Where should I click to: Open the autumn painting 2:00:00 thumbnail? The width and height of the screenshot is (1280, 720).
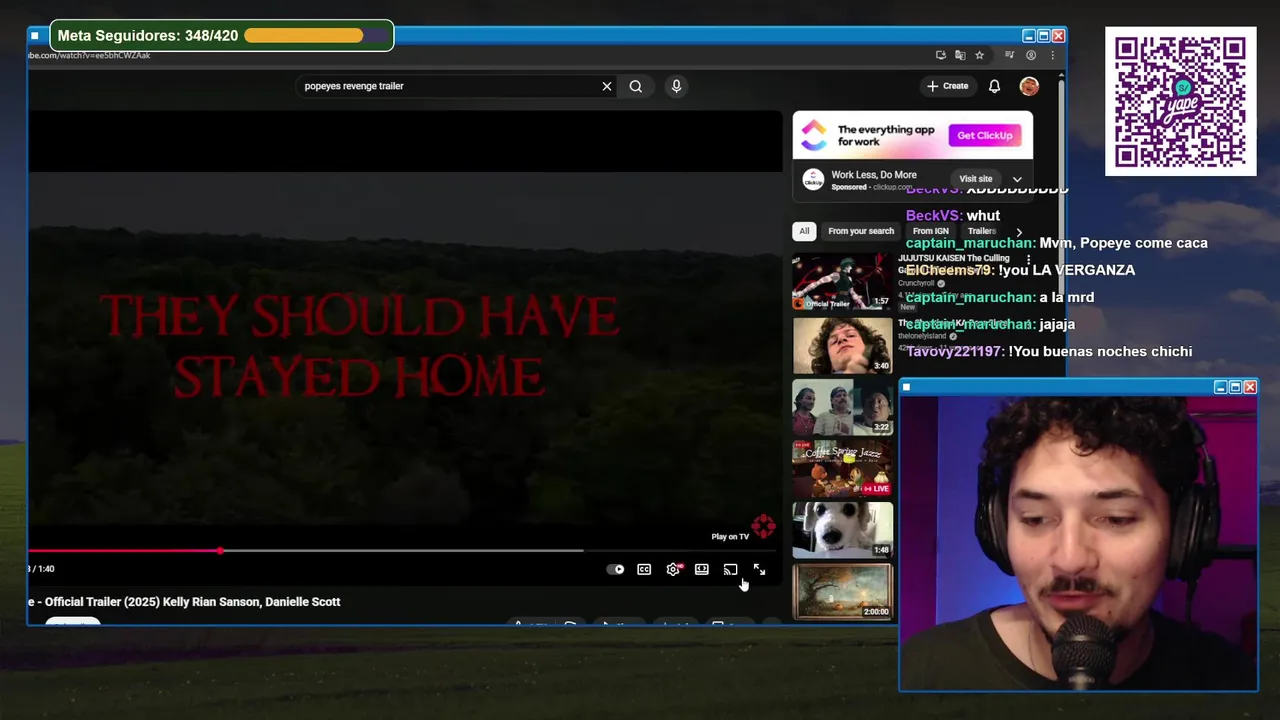[842, 591]
